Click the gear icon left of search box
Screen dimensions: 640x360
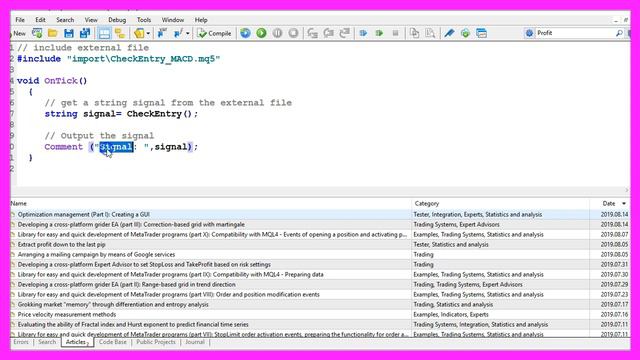tap(529, 33)
